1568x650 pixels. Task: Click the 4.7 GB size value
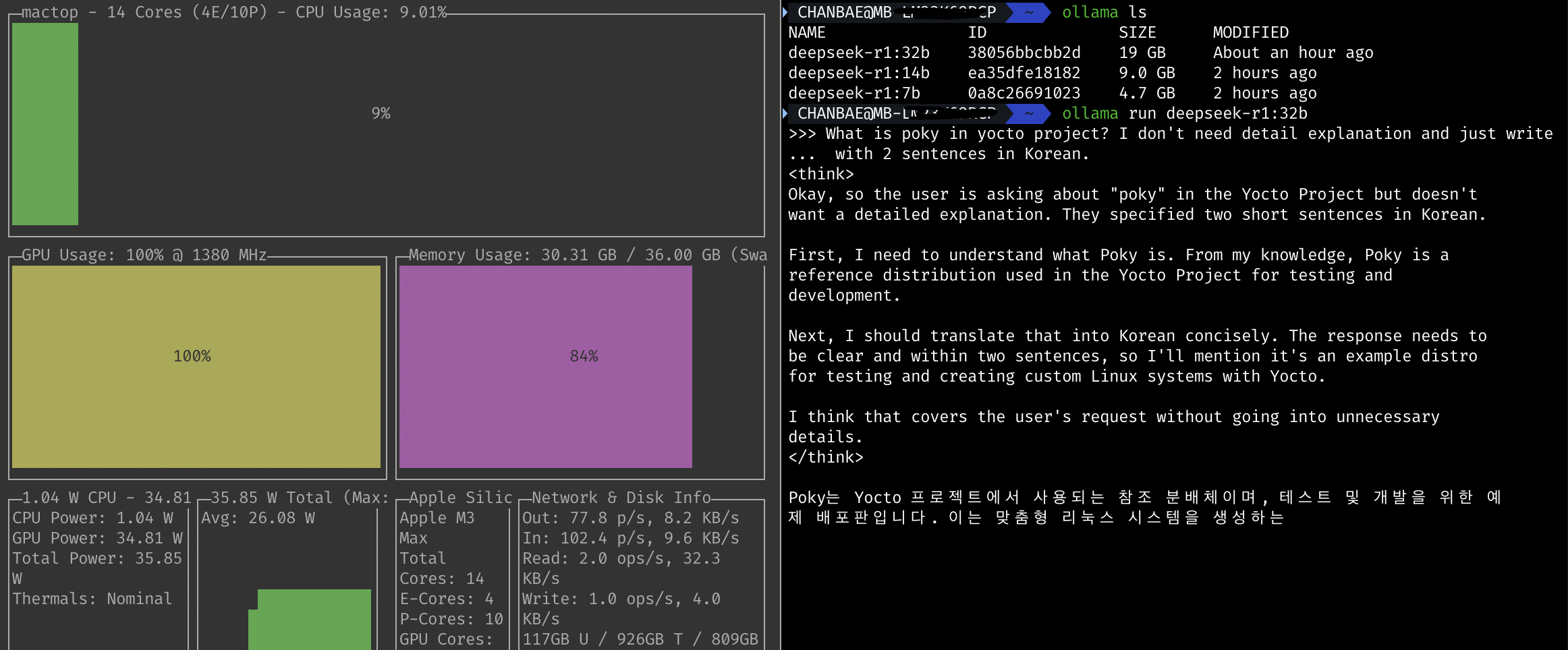click(x=1147, y=93)
